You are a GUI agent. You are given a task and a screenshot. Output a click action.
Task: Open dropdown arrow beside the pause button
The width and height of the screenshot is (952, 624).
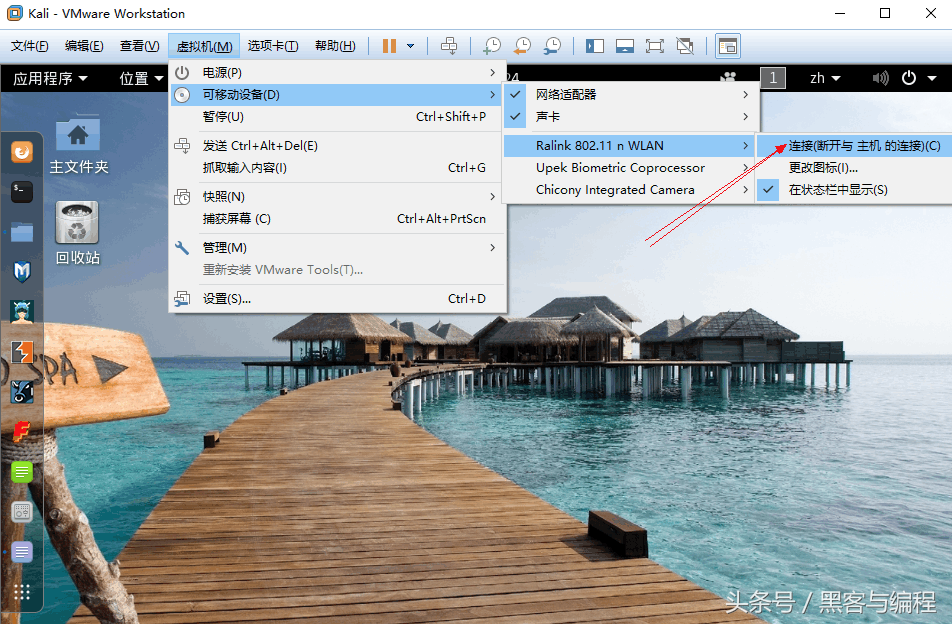pyautogui.click(x=410, y=46)
